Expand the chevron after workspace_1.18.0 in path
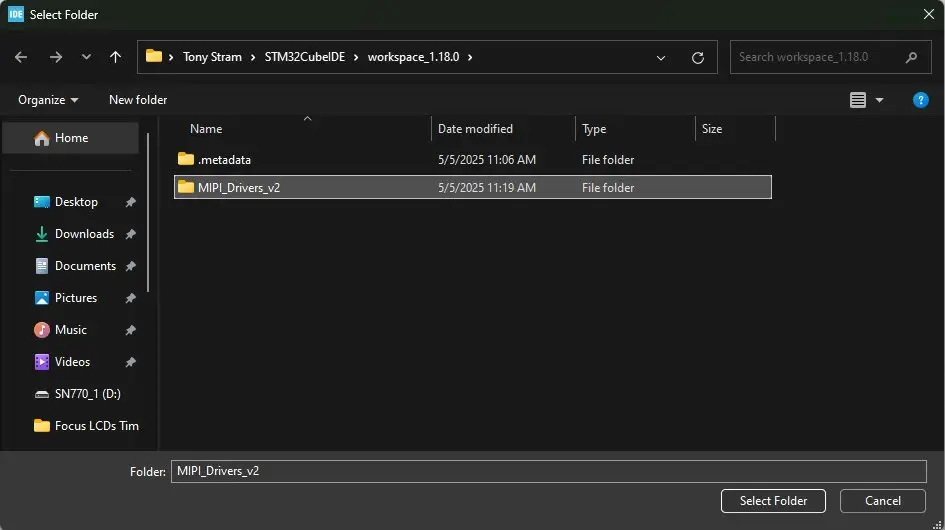Image resolution: width=945 pixels, height=530 pixels. (x=470, y=57)
